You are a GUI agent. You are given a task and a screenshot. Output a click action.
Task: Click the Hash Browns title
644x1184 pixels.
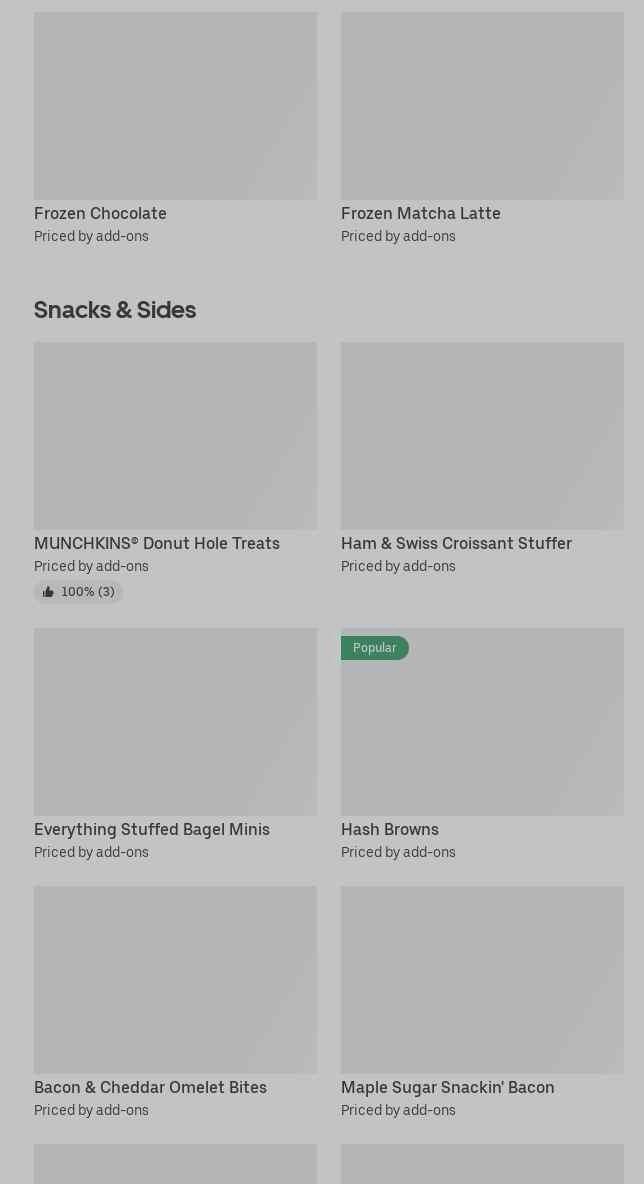pyautogui.click(x=390, y=829)
